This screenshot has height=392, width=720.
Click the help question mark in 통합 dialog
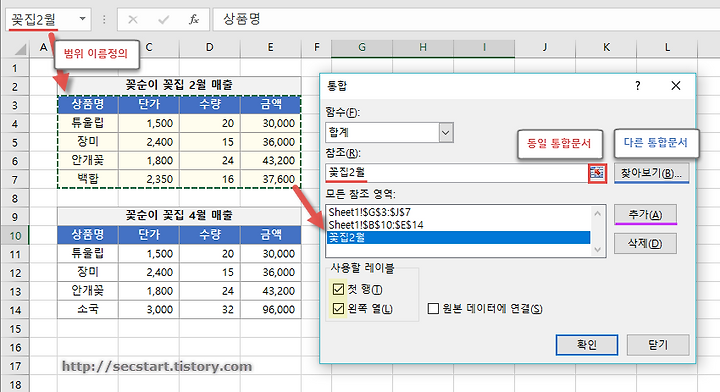pyautogui.click(x=637, y=85)
